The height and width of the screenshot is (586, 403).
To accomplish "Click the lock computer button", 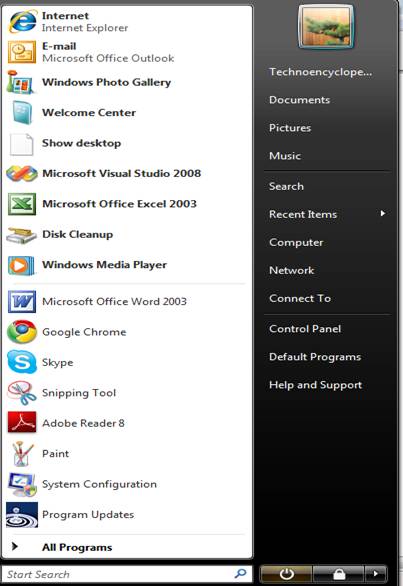I will pos(339,573).
